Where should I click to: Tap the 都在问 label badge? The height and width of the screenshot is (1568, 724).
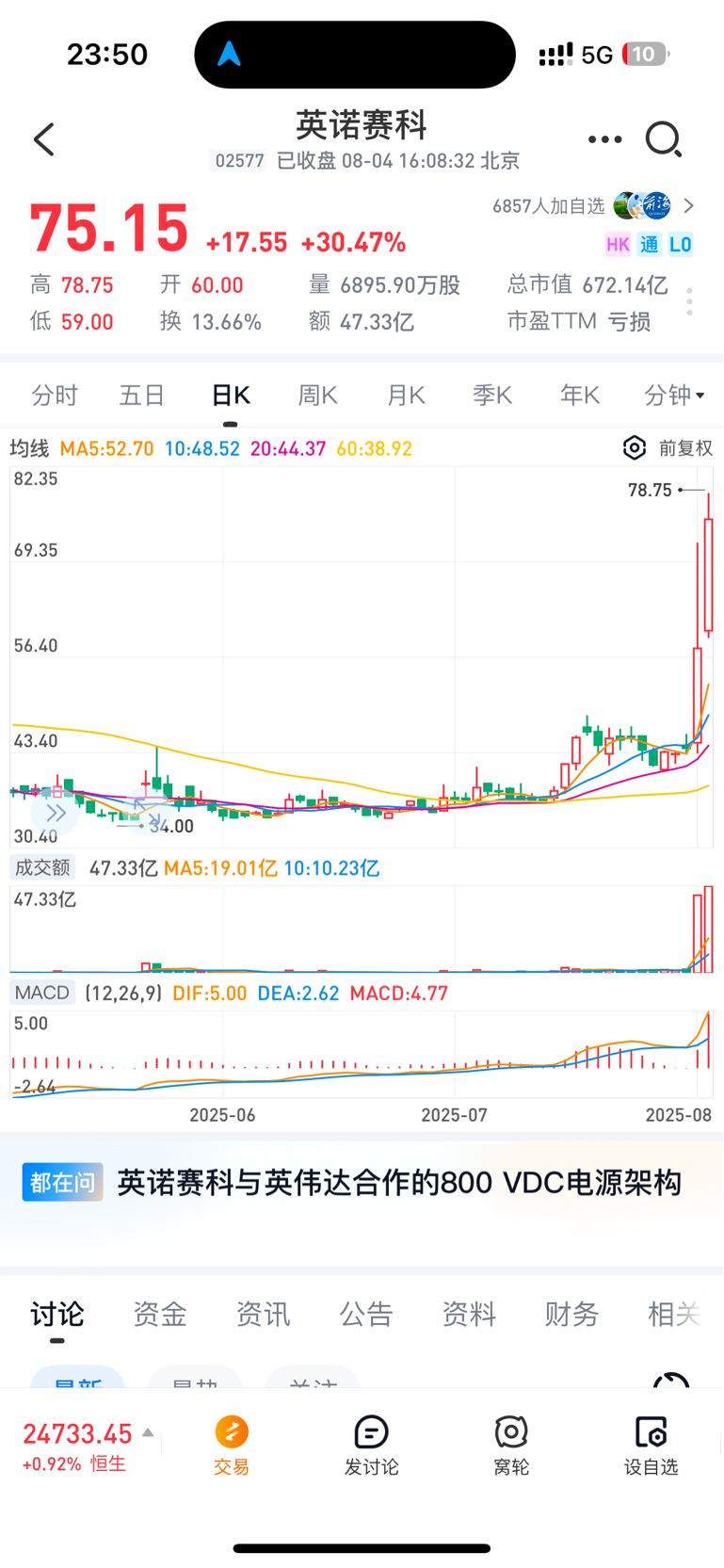click(62, 1183)
